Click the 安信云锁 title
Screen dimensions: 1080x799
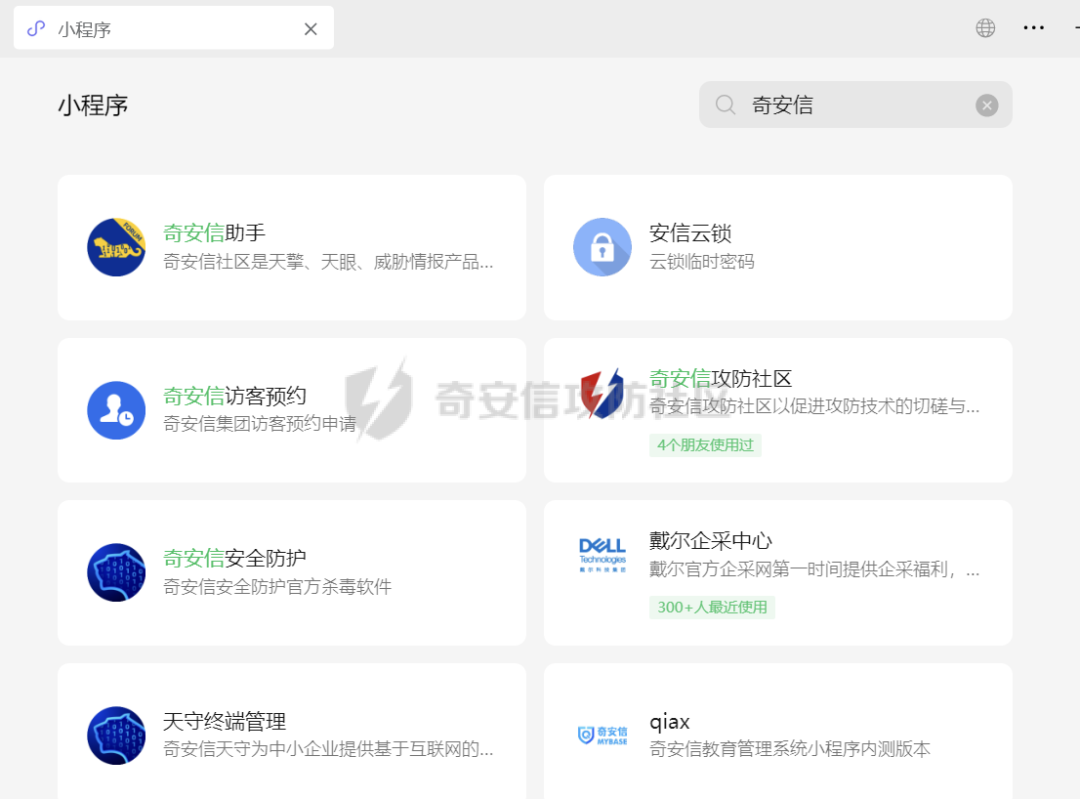[690, 233]
